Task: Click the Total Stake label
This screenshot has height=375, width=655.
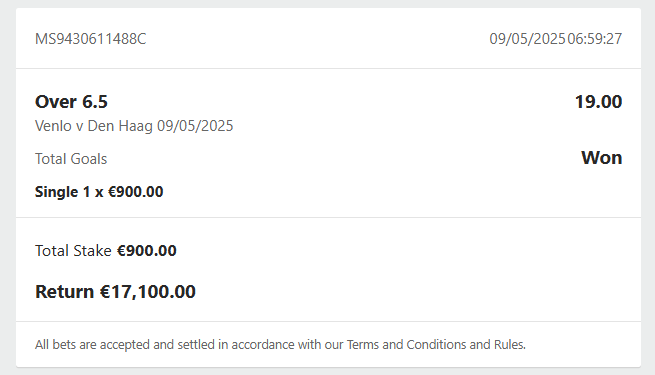Action: tap(73, 251)
